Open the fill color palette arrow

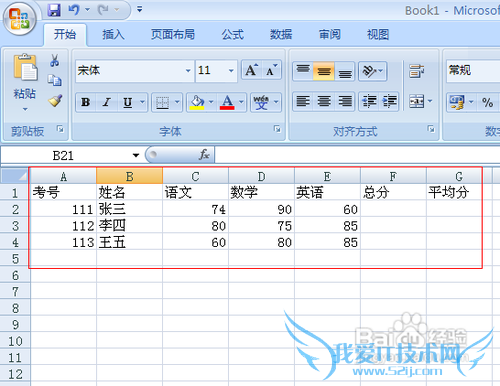pos(211,101)
